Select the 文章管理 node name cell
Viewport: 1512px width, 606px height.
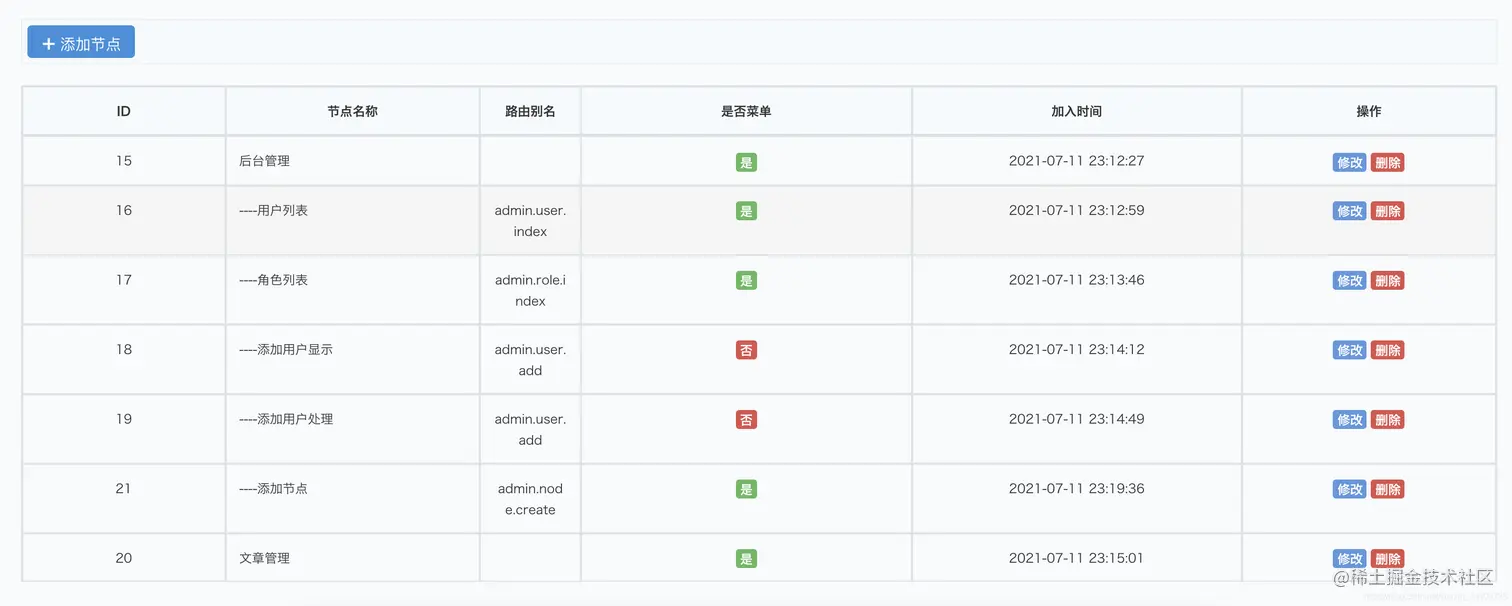[x=352, y=557]
